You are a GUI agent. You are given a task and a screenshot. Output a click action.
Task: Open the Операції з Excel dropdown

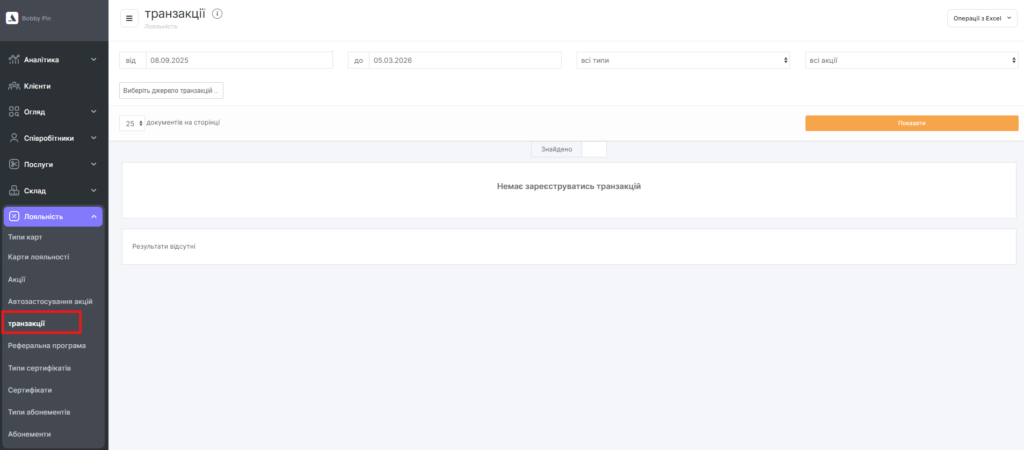click(982, 18)
